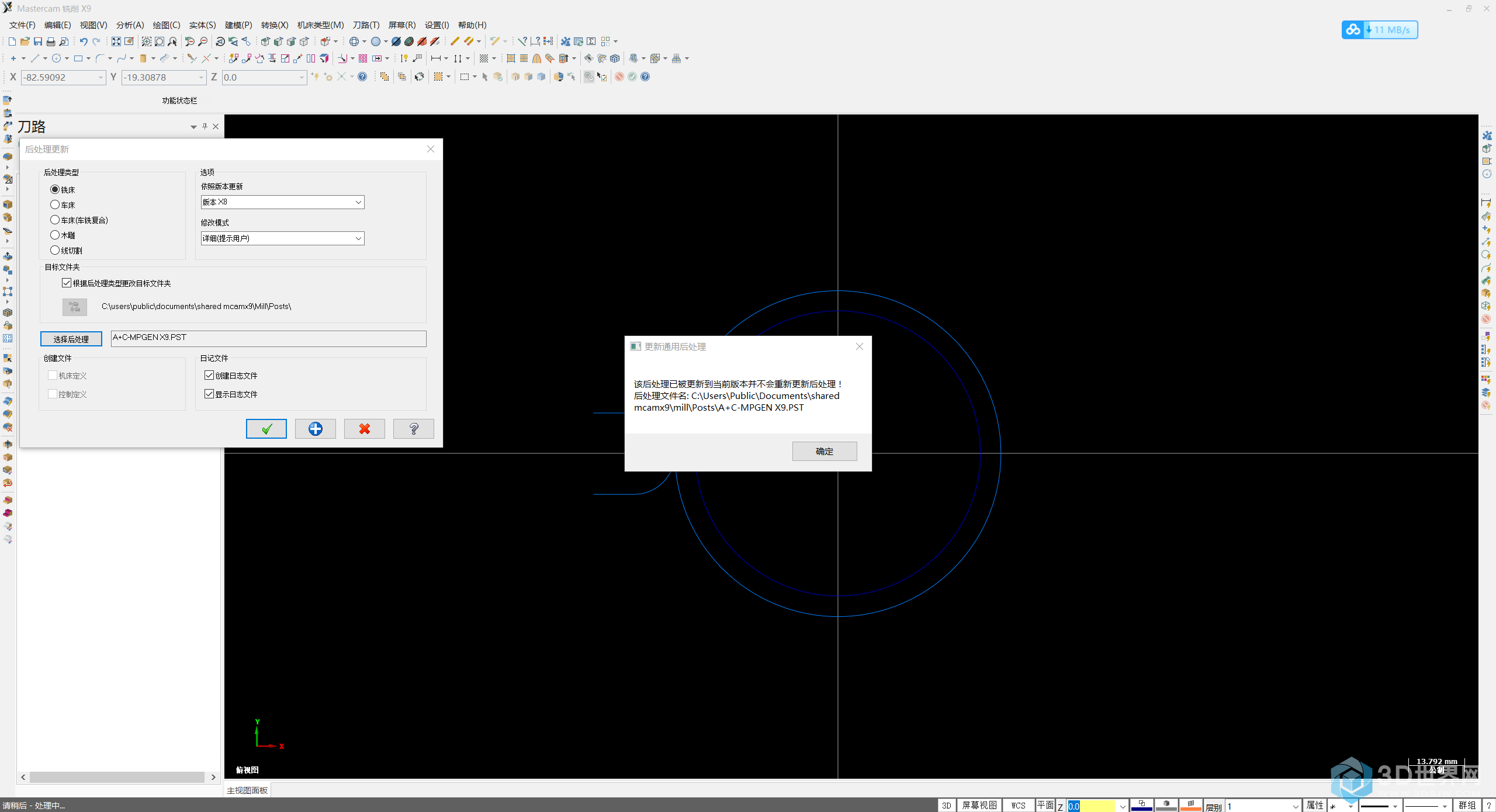Click the post processor filename field

(269, 338)
